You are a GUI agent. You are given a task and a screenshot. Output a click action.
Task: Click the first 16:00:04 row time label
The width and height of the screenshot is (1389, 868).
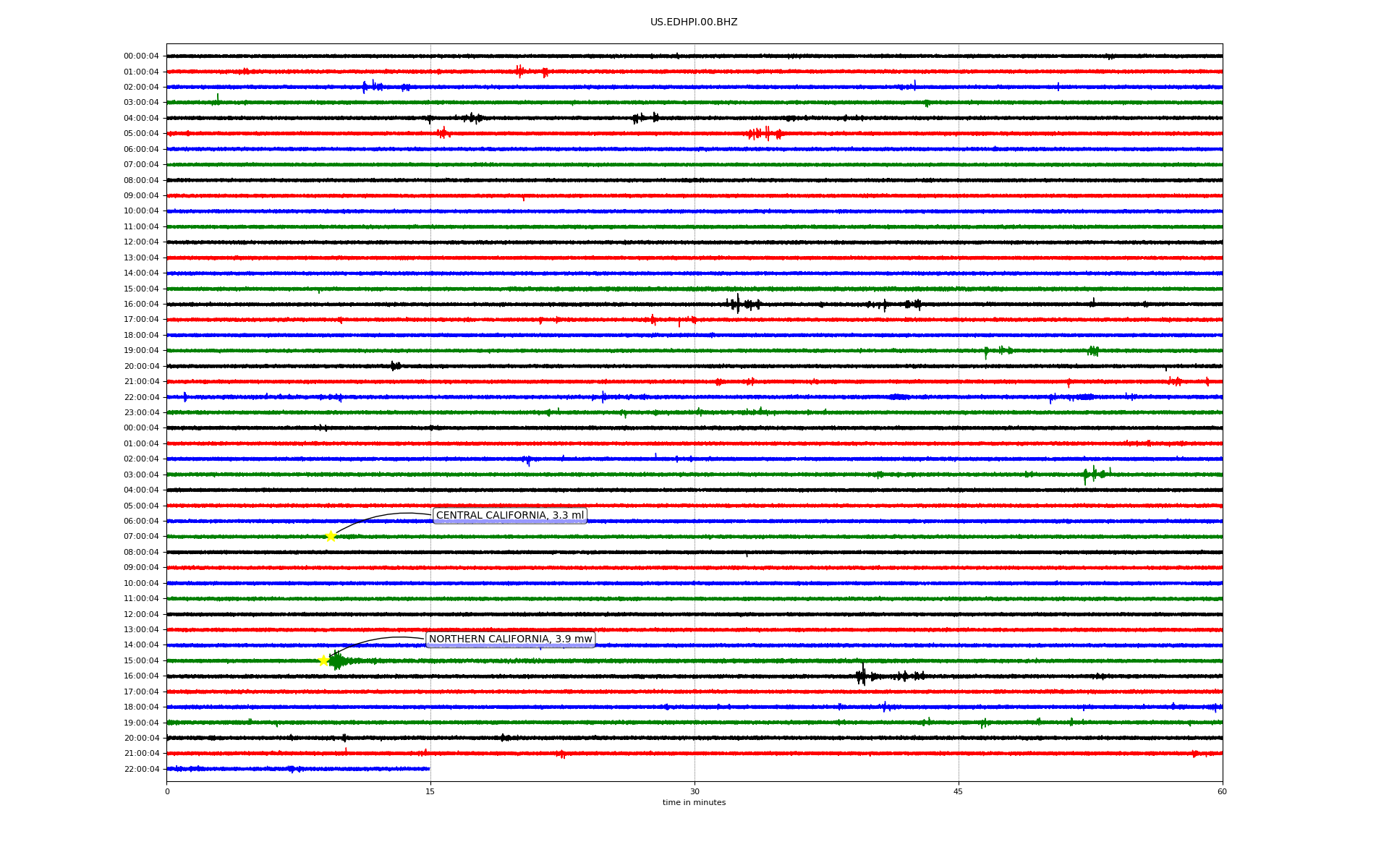click(x=141, y=305)
